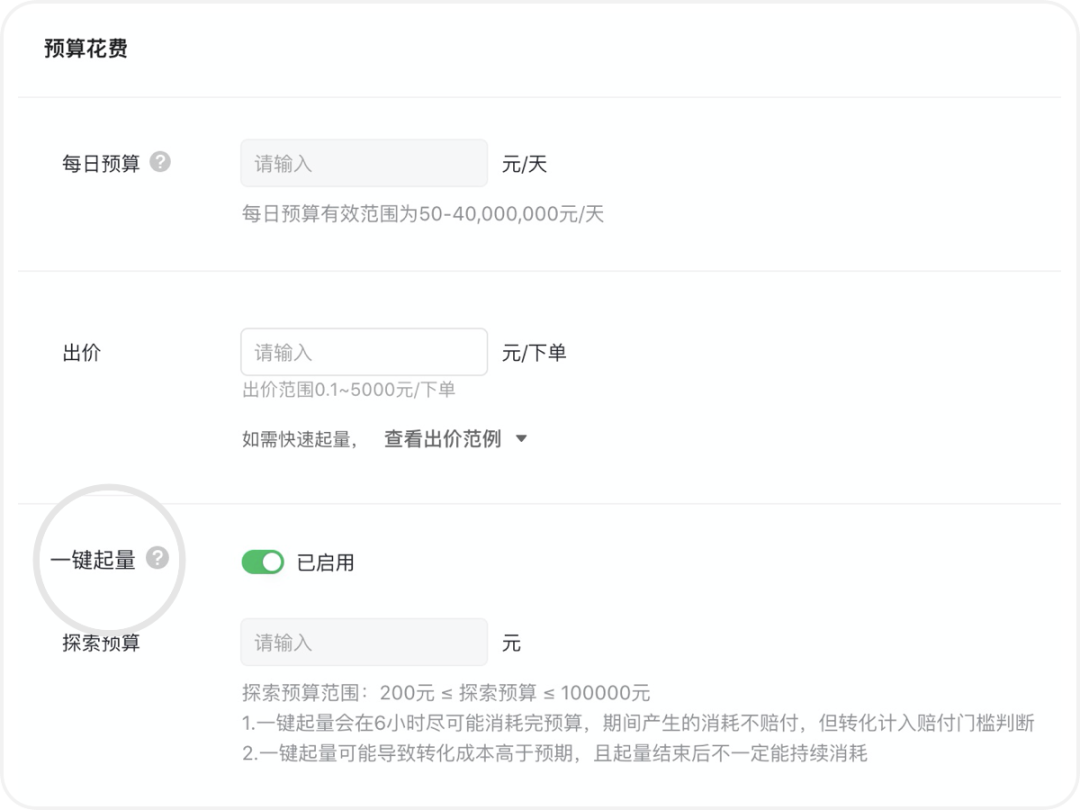
Task: Click the 已启用 status label
Action: [x=325, y=563]
